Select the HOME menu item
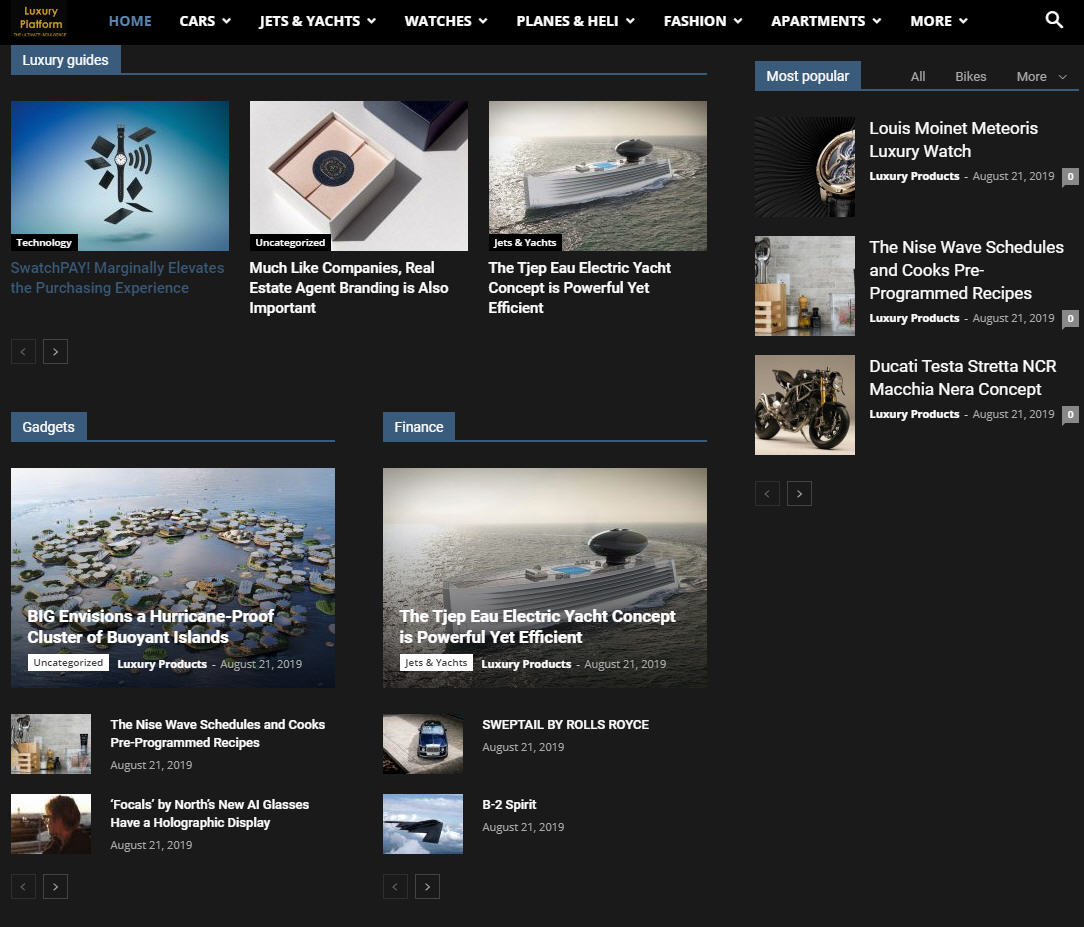Screen dimensions: 1084x927 coord(130,21)
